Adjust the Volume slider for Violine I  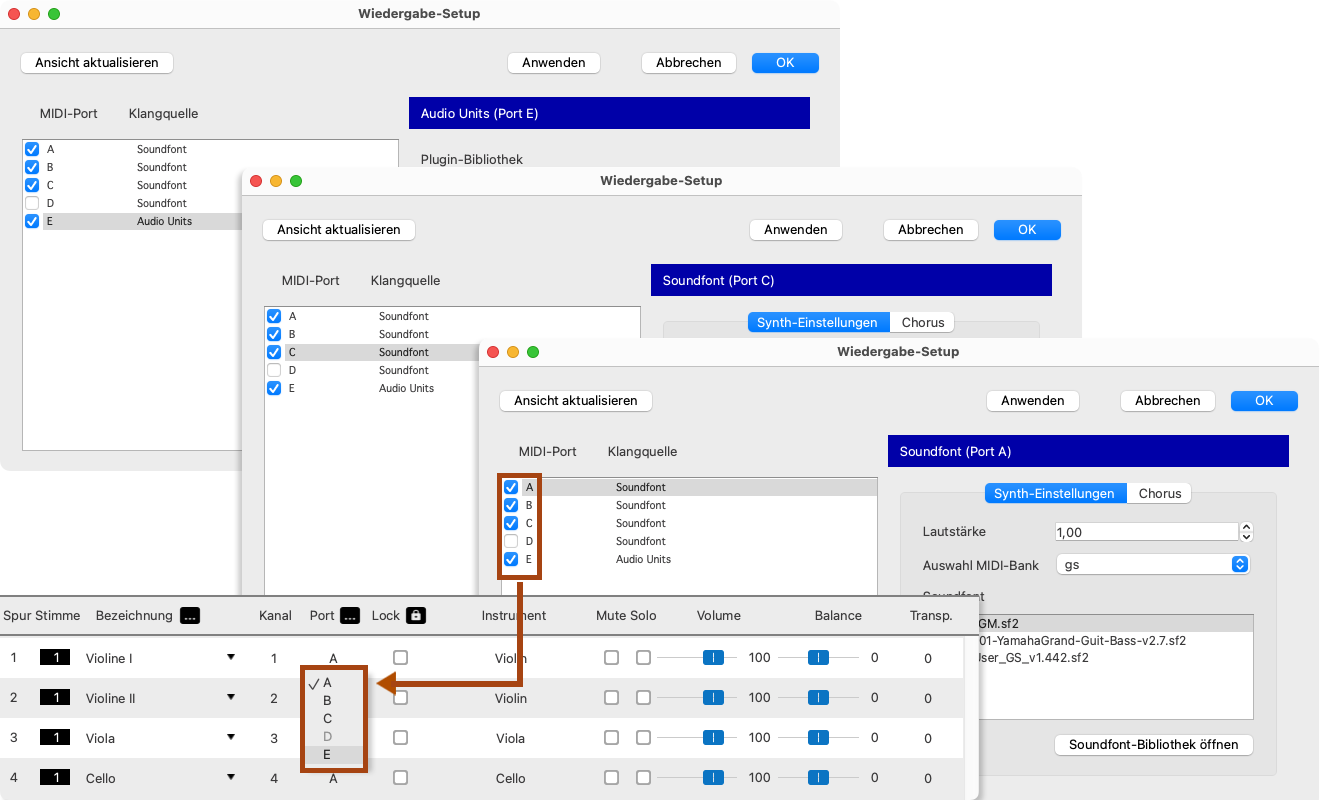(713, 658)
